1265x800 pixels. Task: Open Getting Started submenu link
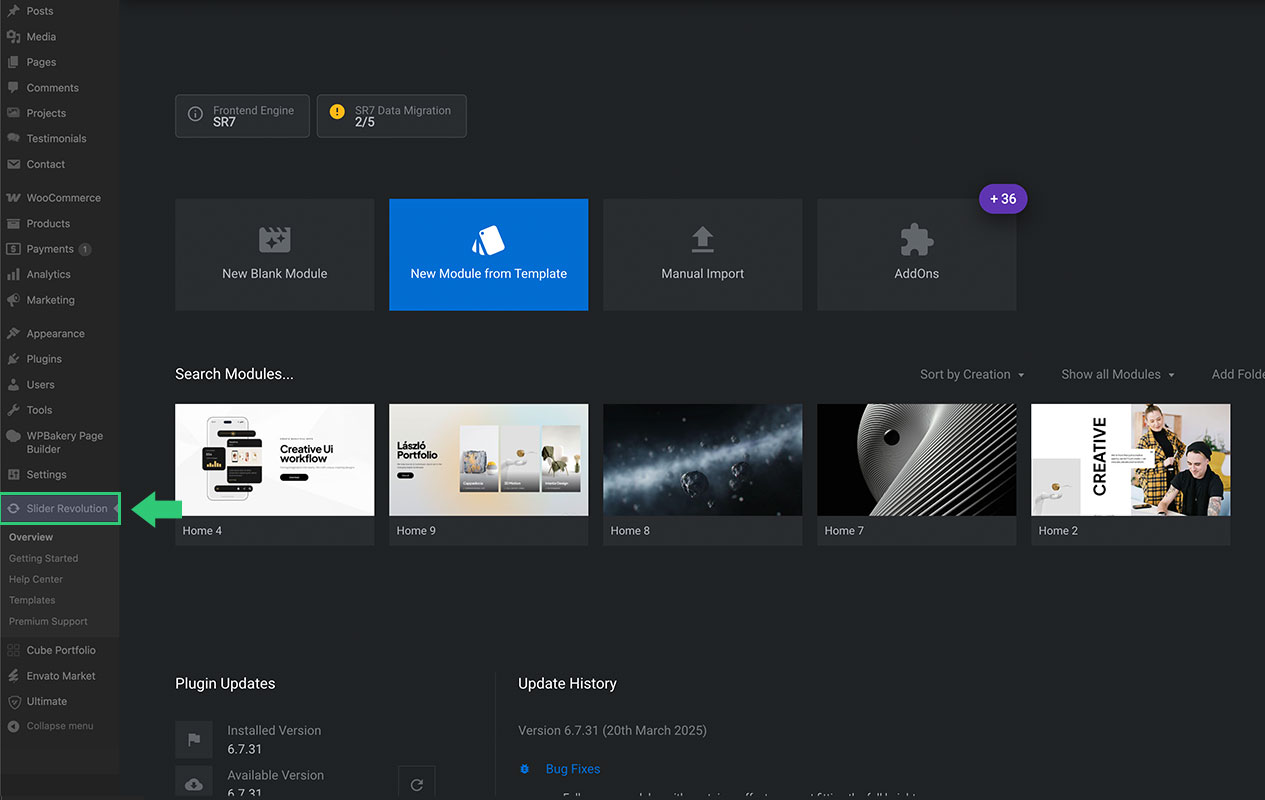click(x=43, y=558)
